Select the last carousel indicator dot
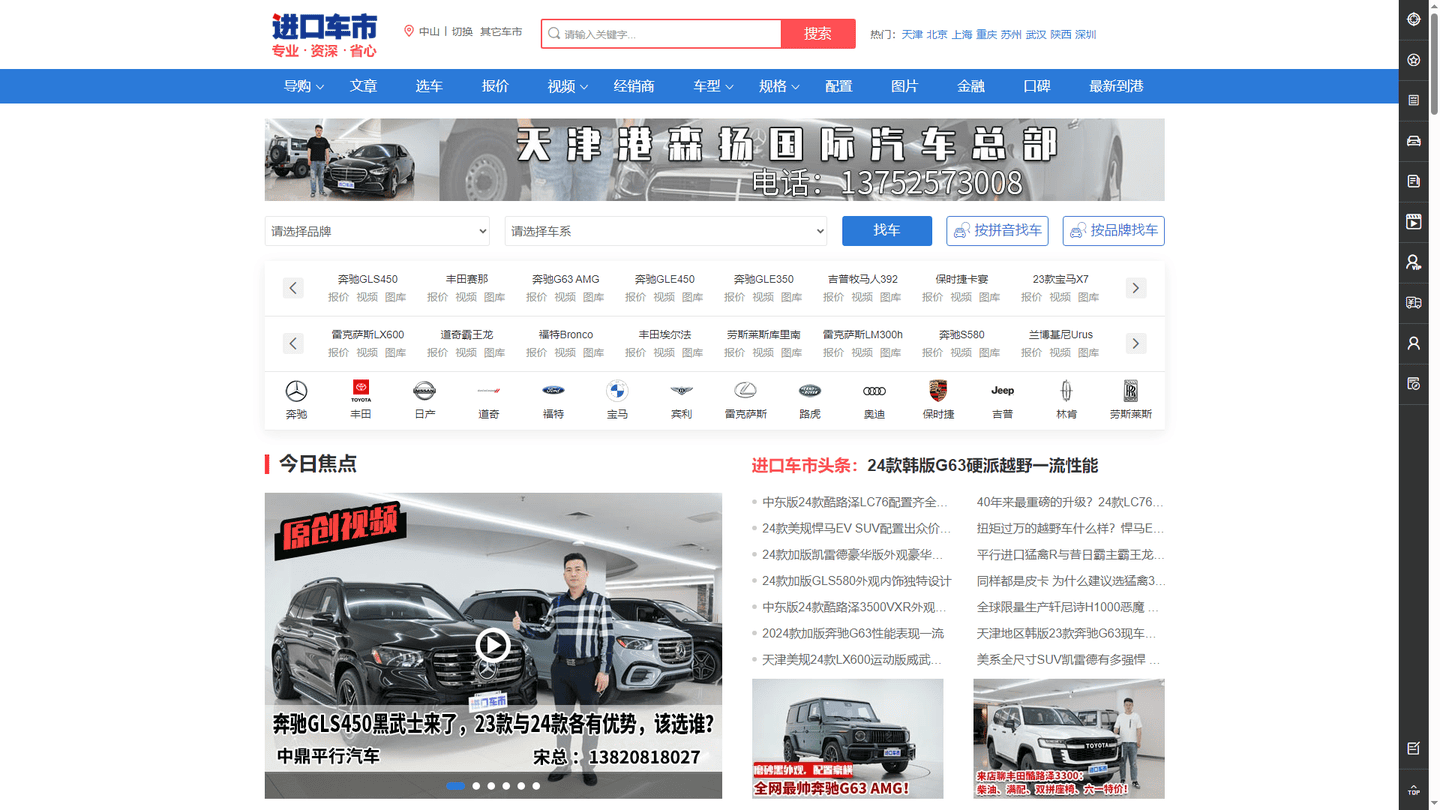 [536, 786]
